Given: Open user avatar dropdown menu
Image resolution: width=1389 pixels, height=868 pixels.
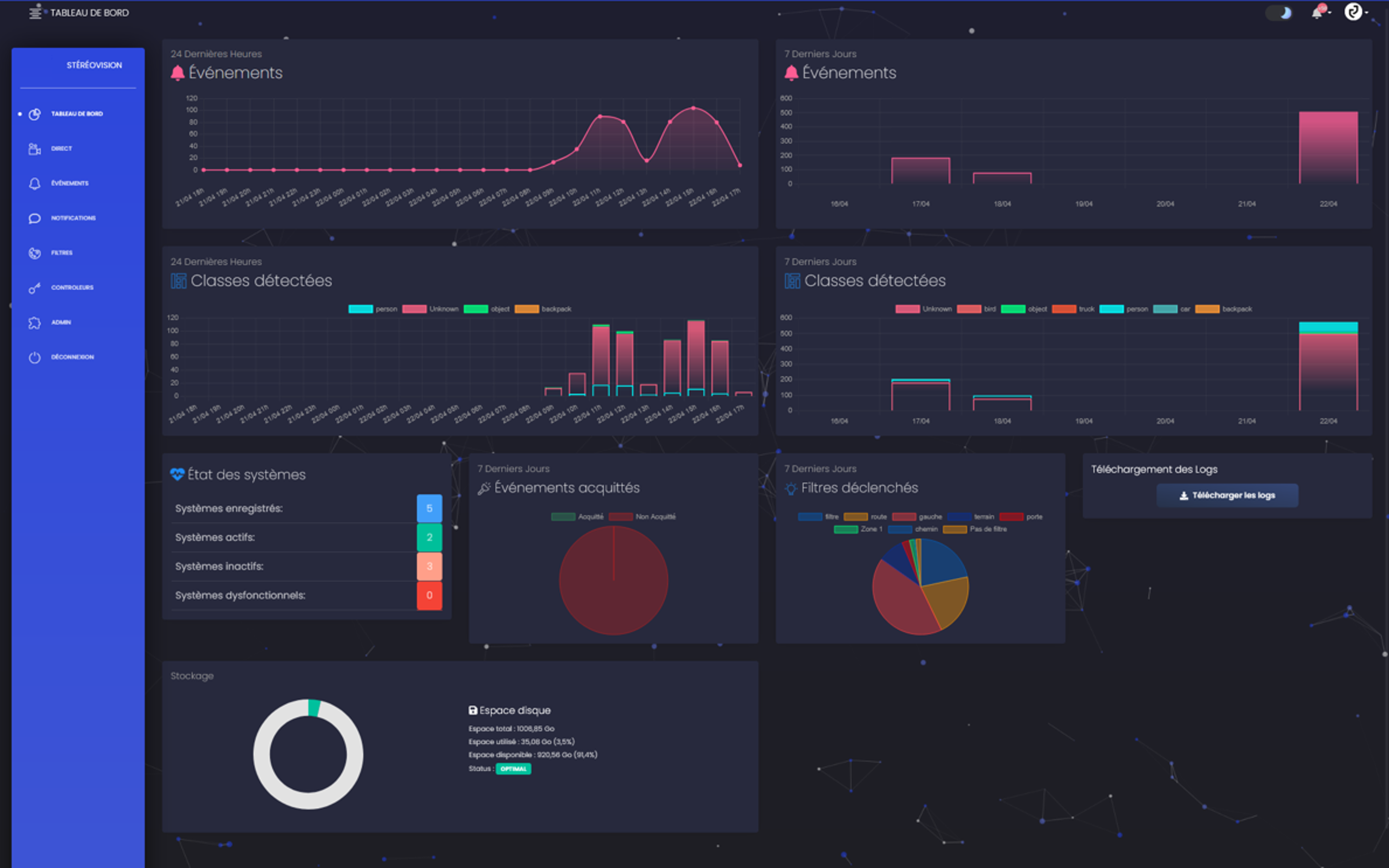Looking at the screenshot, I should pos(1353,12).
